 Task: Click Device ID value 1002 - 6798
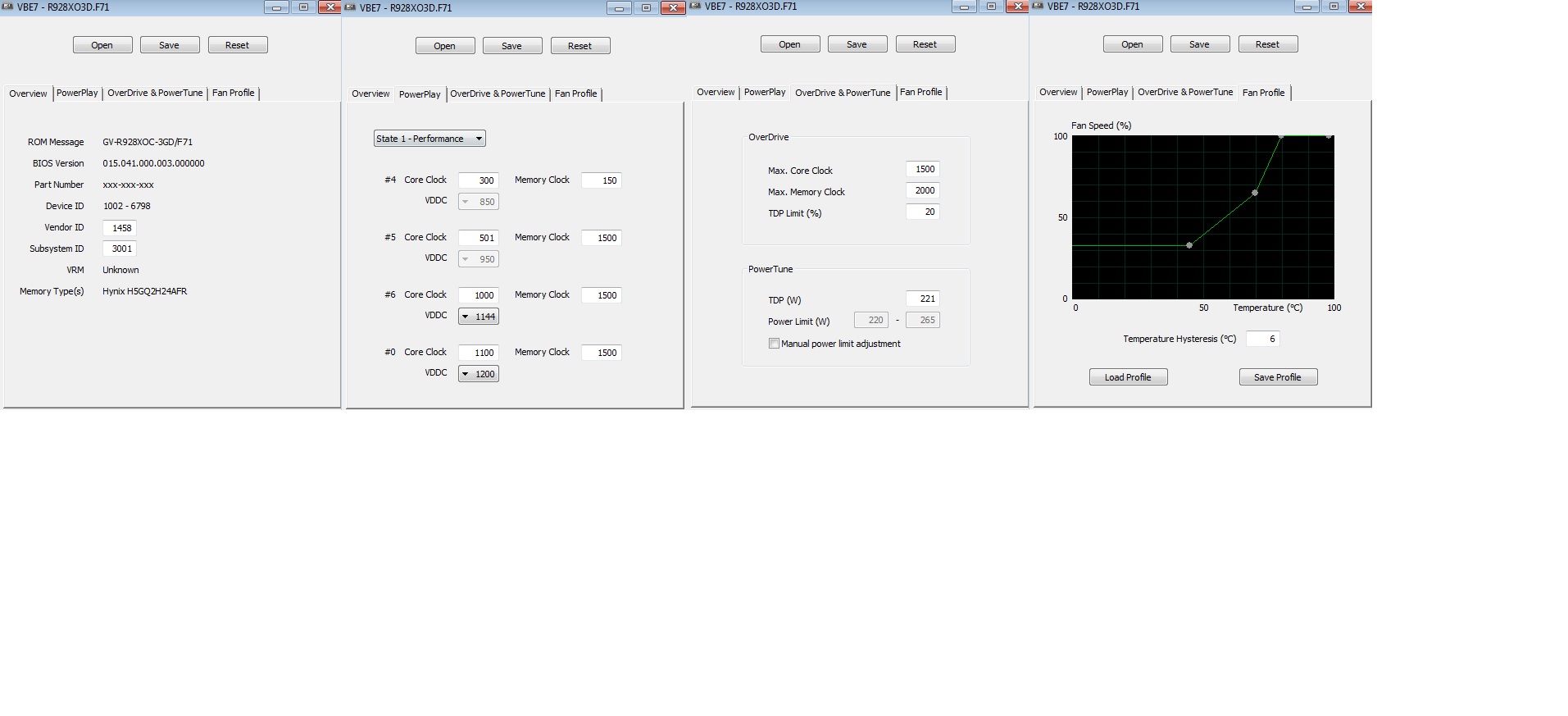[x=126, y=206]
